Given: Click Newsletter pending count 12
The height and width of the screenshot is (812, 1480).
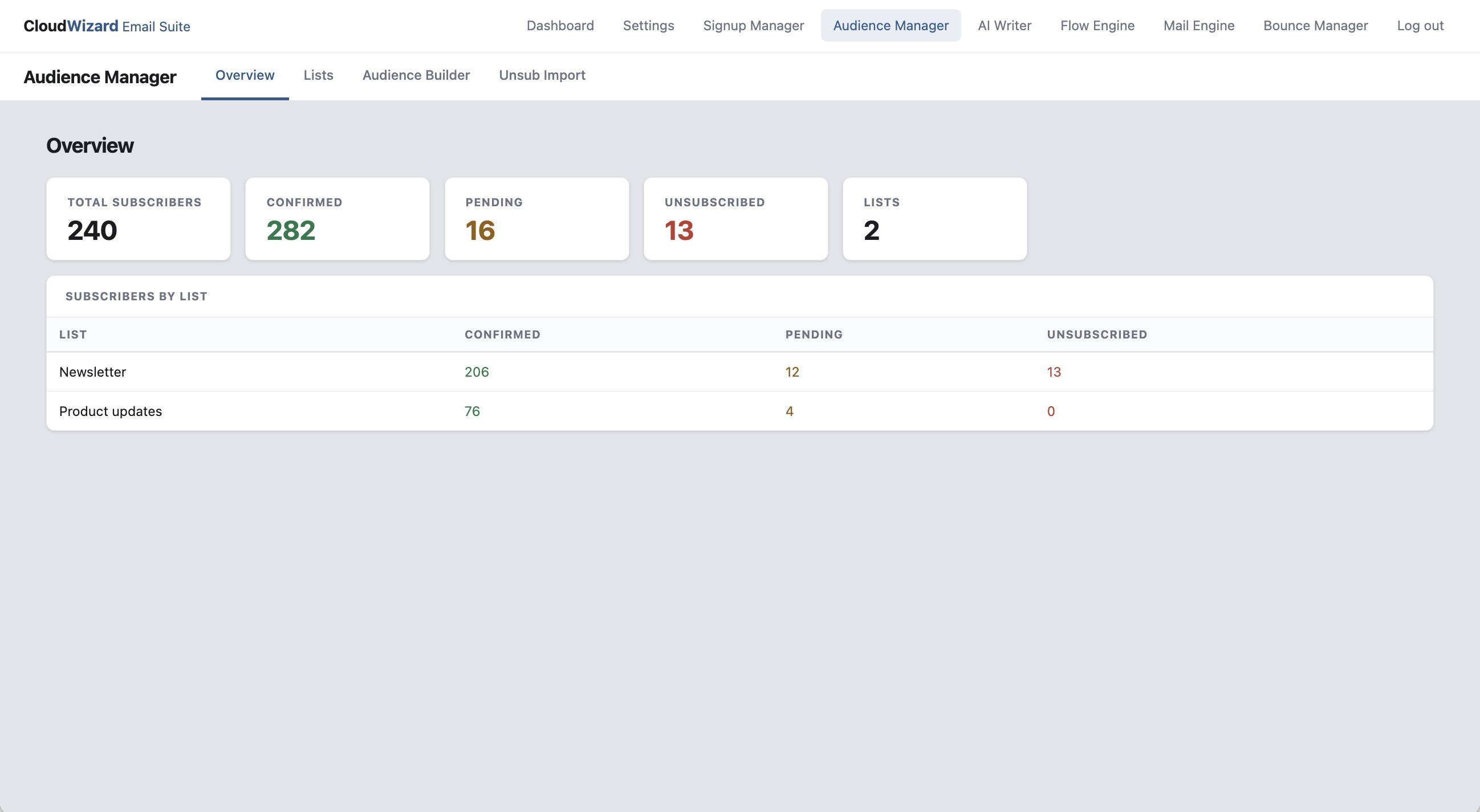Looking at the screenshot, I should point(792,372).
